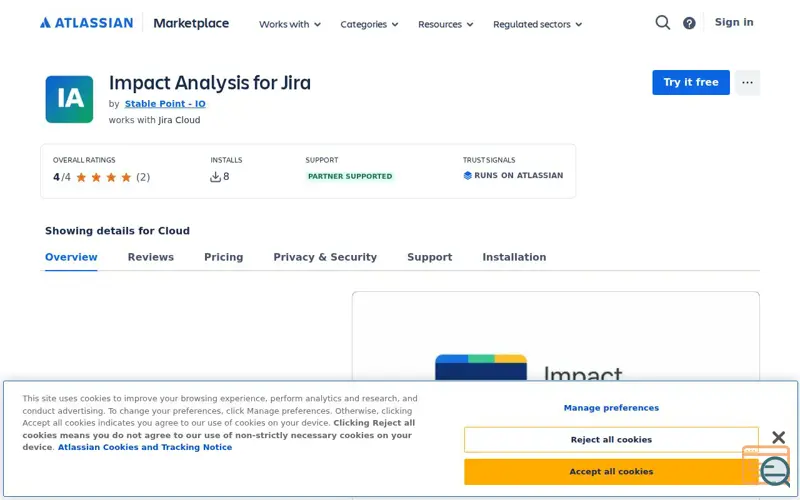
Task: Click Manage preferences in cookie banner
Action: point(611,408)
